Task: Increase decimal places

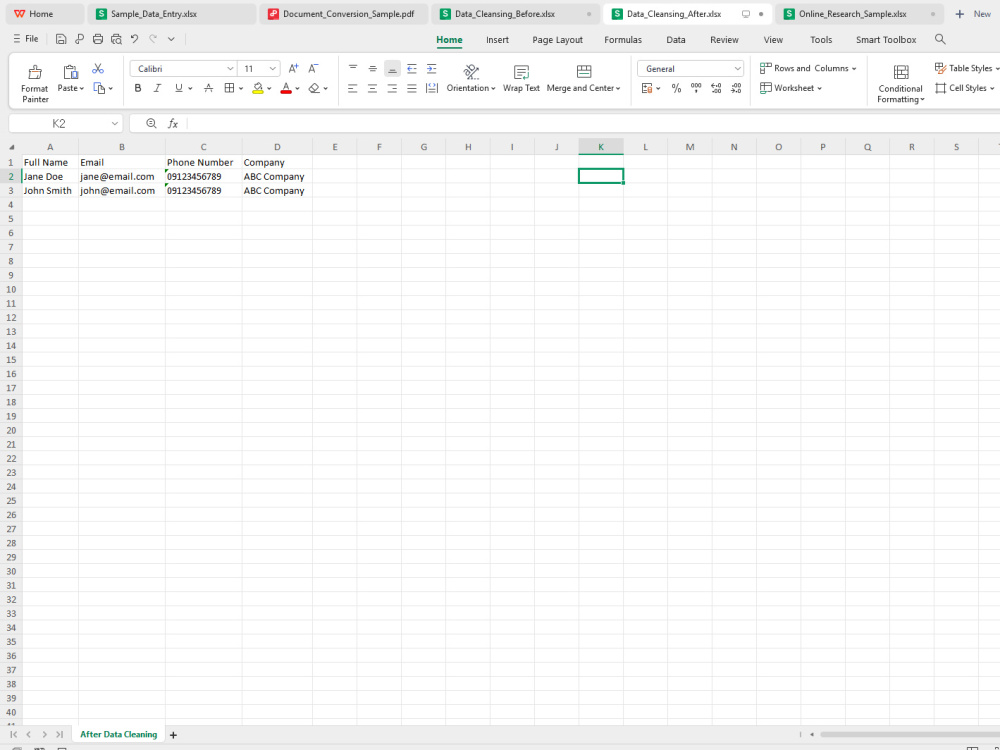Action: click(x=716, y=88)
